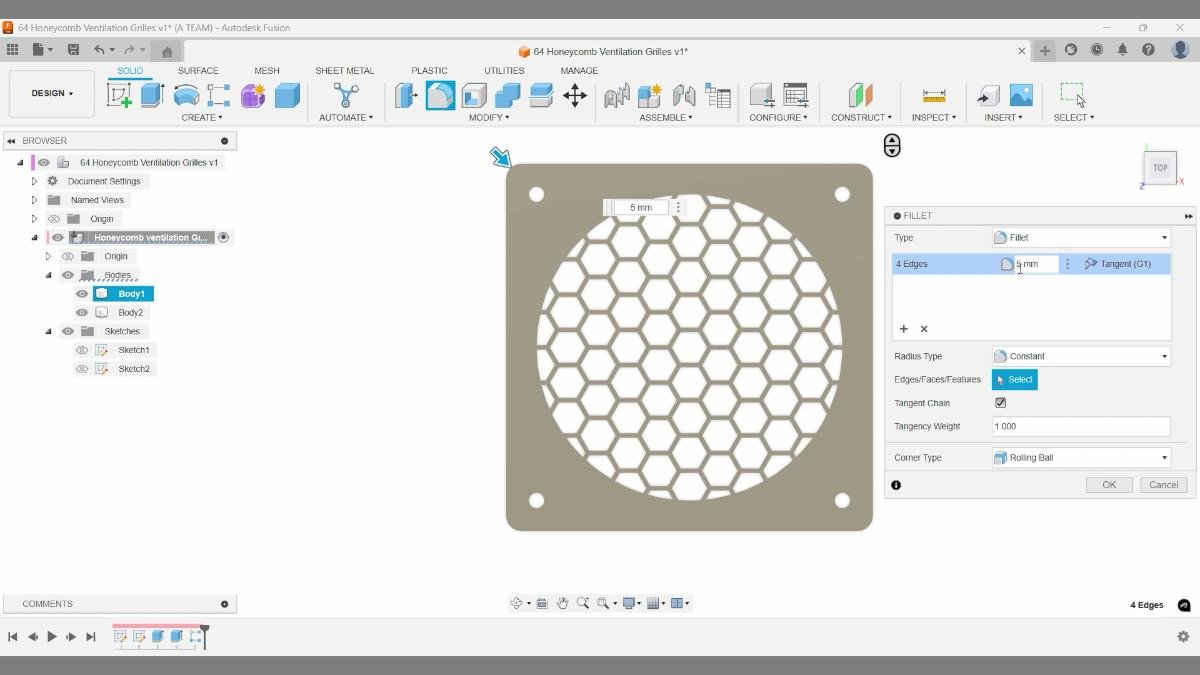Expand the Named Views node
Viewport: 1200px width, 675px height.
point(34,200)
